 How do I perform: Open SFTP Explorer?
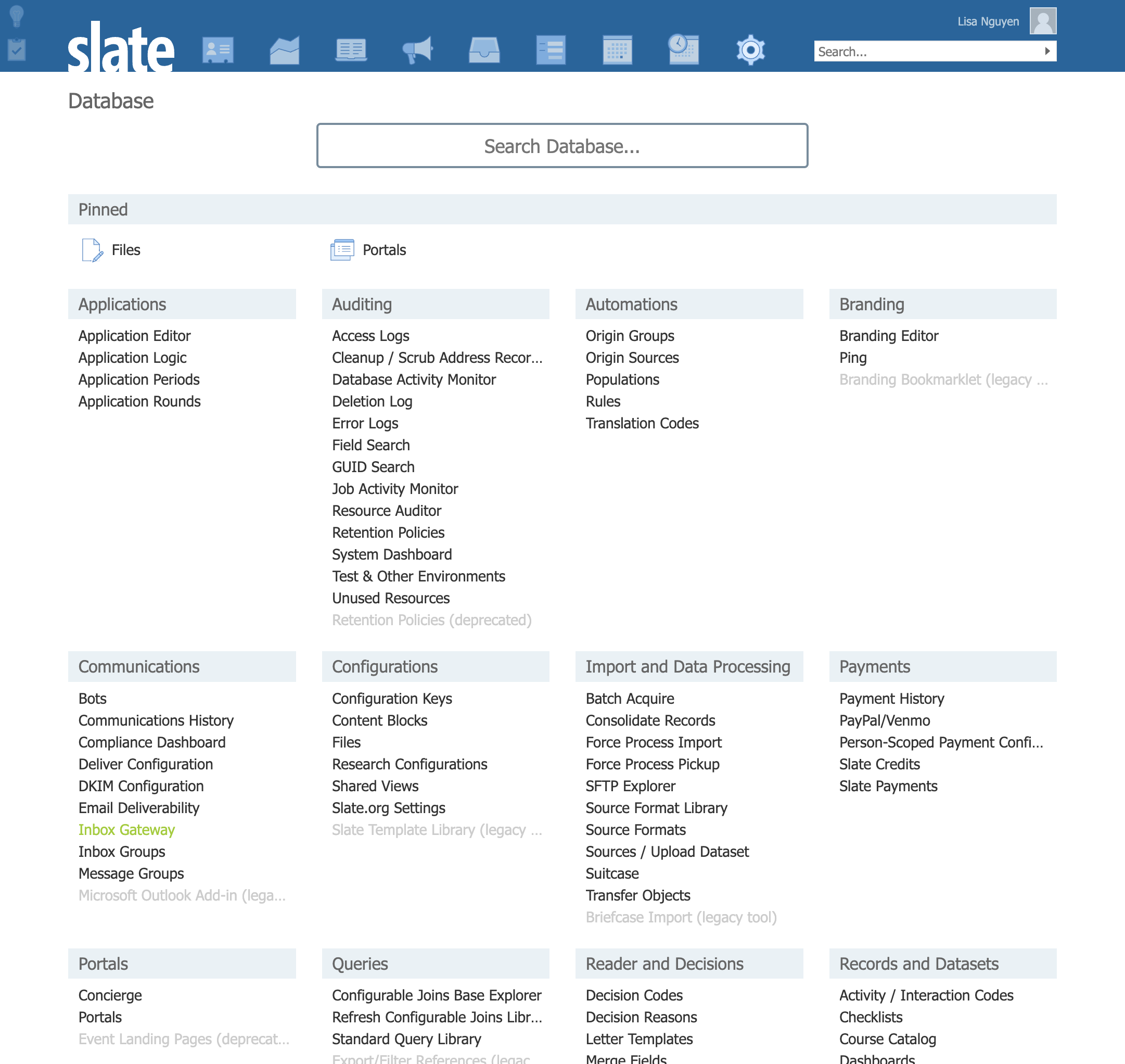[630, 786]
